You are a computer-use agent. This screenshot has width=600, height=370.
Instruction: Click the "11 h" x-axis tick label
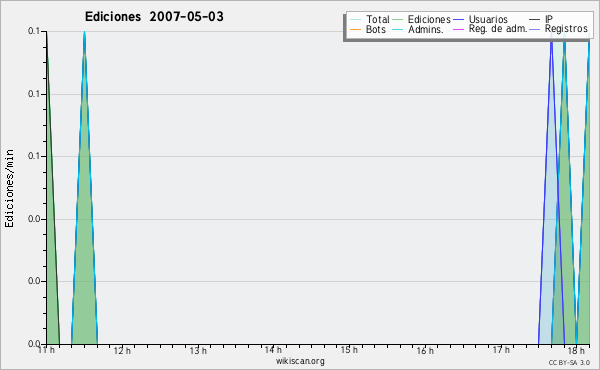[46, 350]
